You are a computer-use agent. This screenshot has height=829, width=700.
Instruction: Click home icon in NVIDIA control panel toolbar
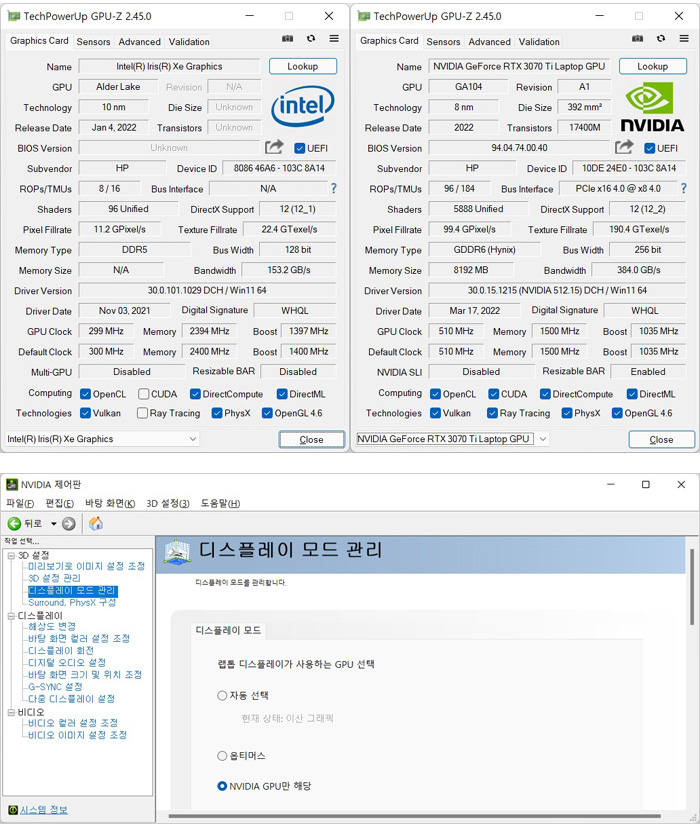pos(96,523)
